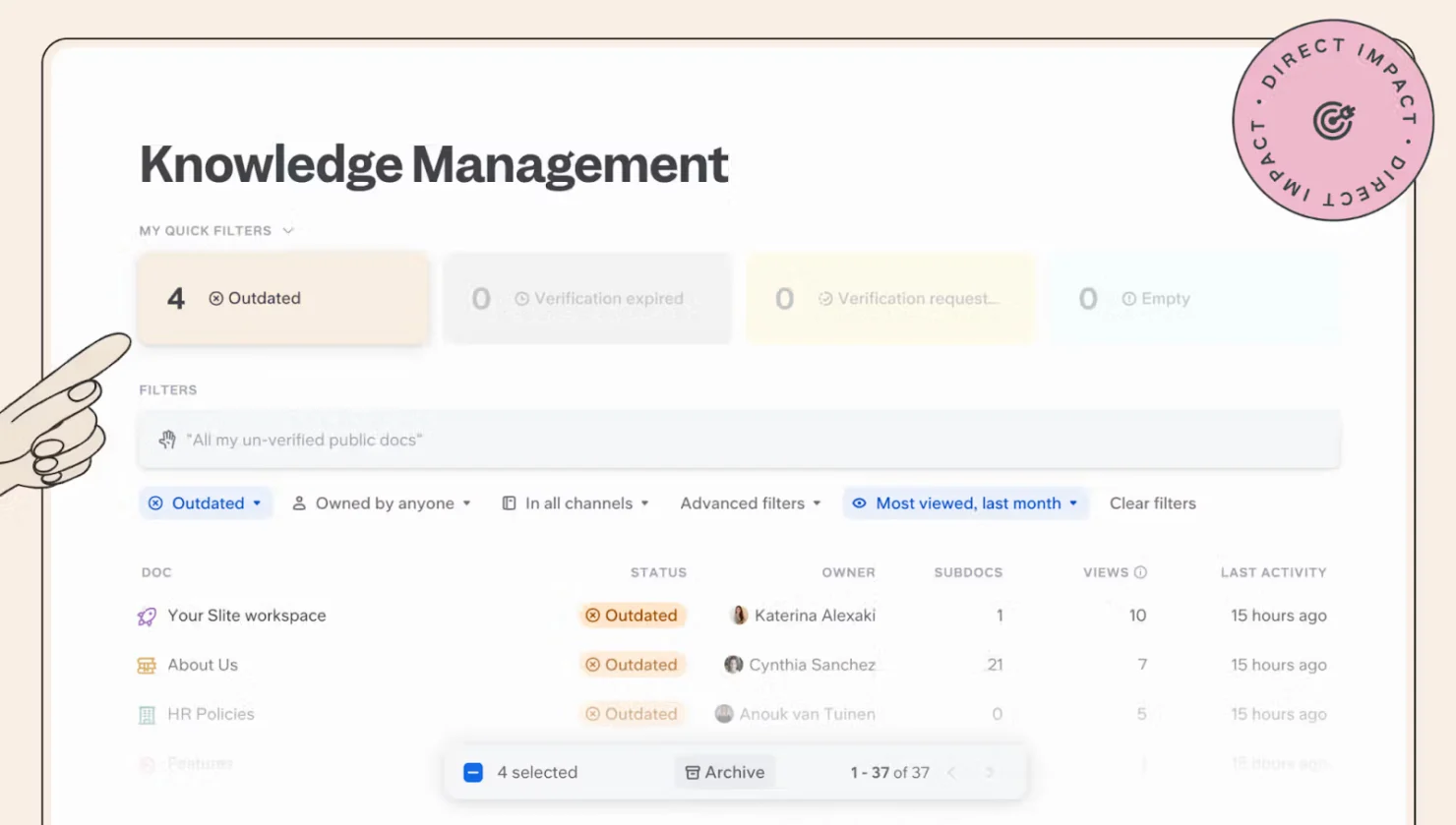Viewport: 1456px width, 825px height.
Task: Click the owner name Katerina Alexaki
Action: (x=815, y=616)
